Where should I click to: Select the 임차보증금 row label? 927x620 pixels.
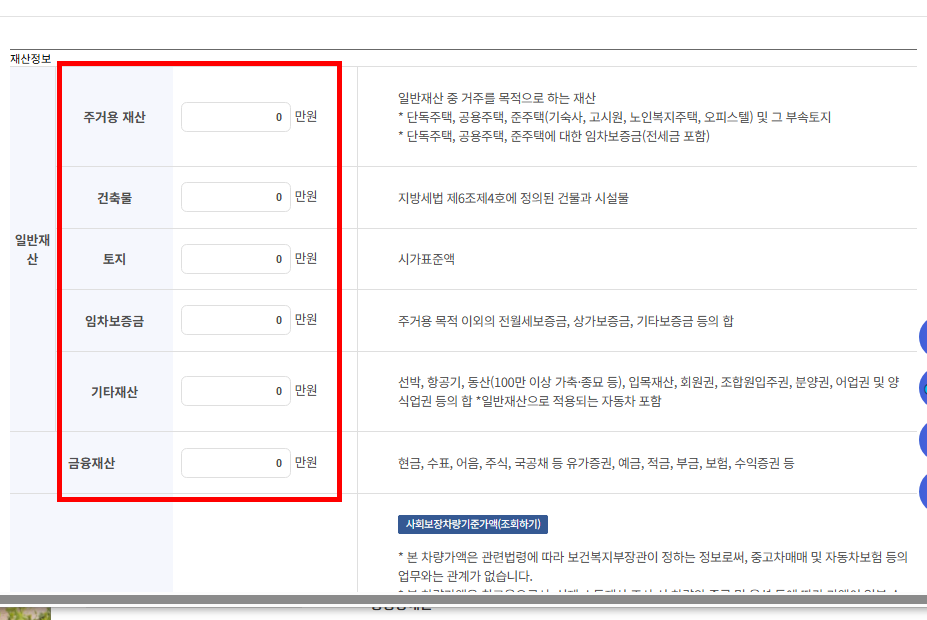coord(116,319)
